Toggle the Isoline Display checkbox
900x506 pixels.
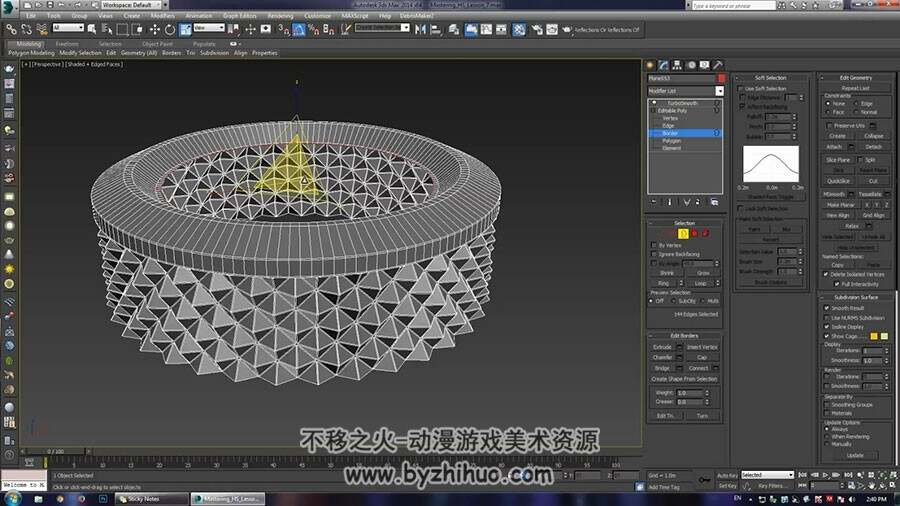[827, 326]
